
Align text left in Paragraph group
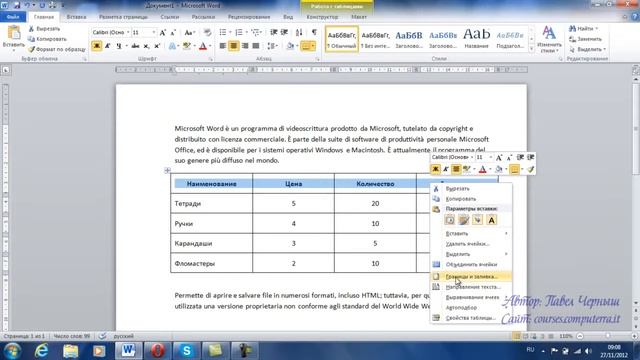coord(223,46)
